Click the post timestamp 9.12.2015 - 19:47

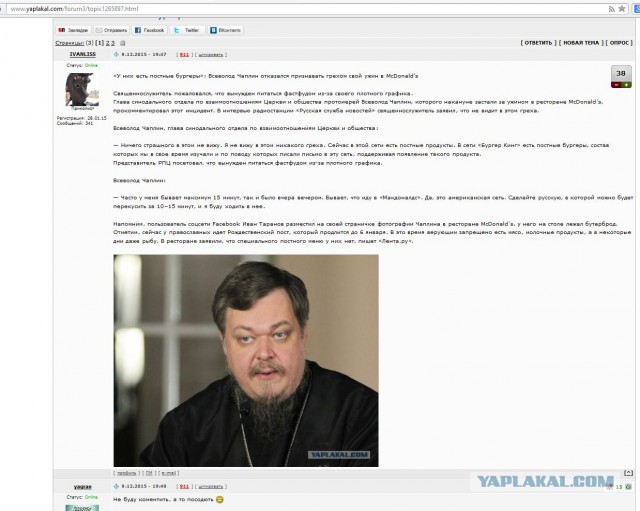point(144,54)
